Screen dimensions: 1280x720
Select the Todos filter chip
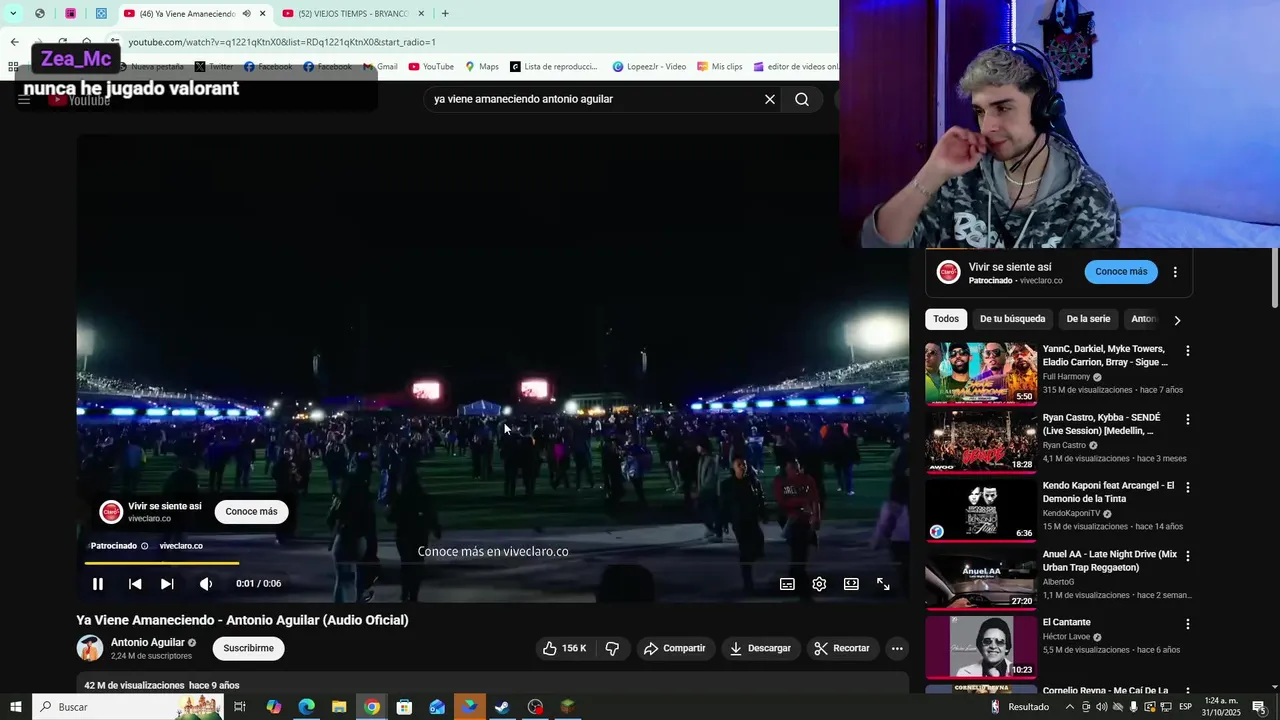(946, 319)
